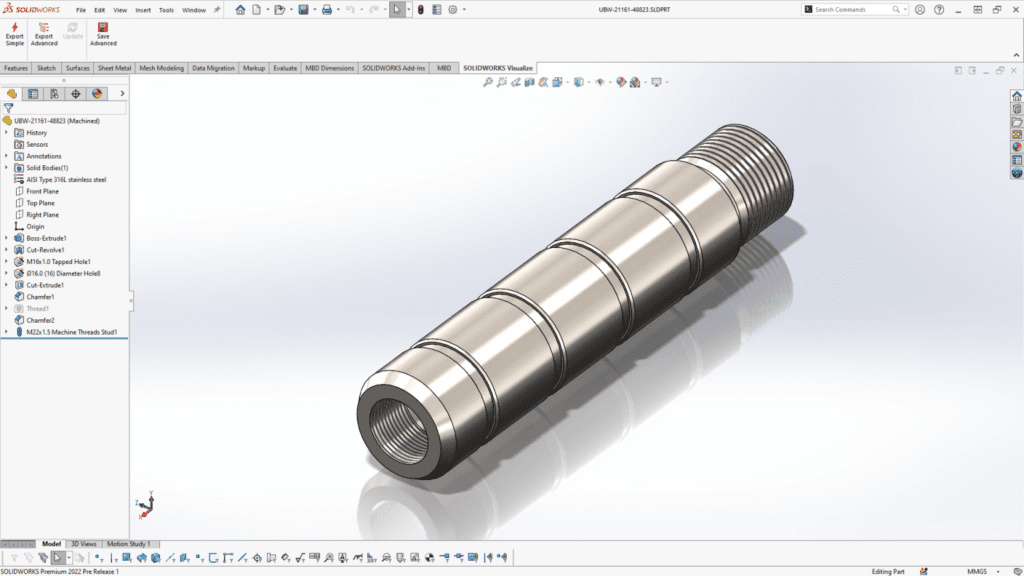The height and width of the screenshot is (576, 1024).
Task: Click the Save Advanced icon
Action: point(103,35)
